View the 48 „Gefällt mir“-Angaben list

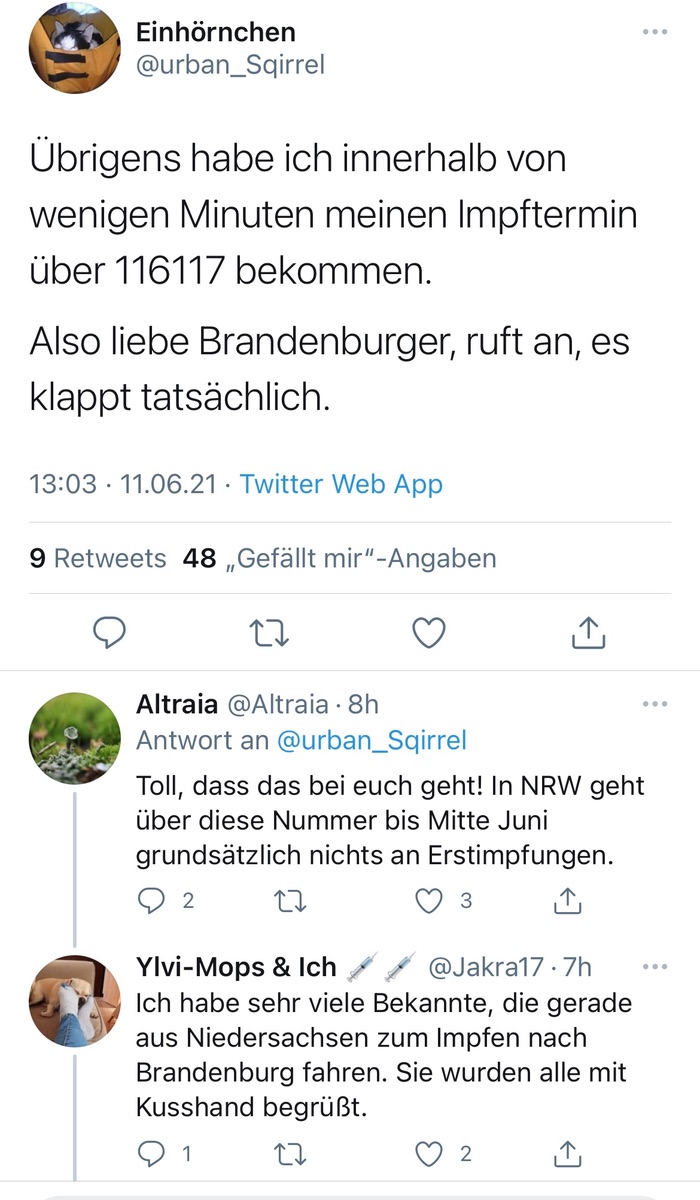pyautogui.click(x=340, y=558)
